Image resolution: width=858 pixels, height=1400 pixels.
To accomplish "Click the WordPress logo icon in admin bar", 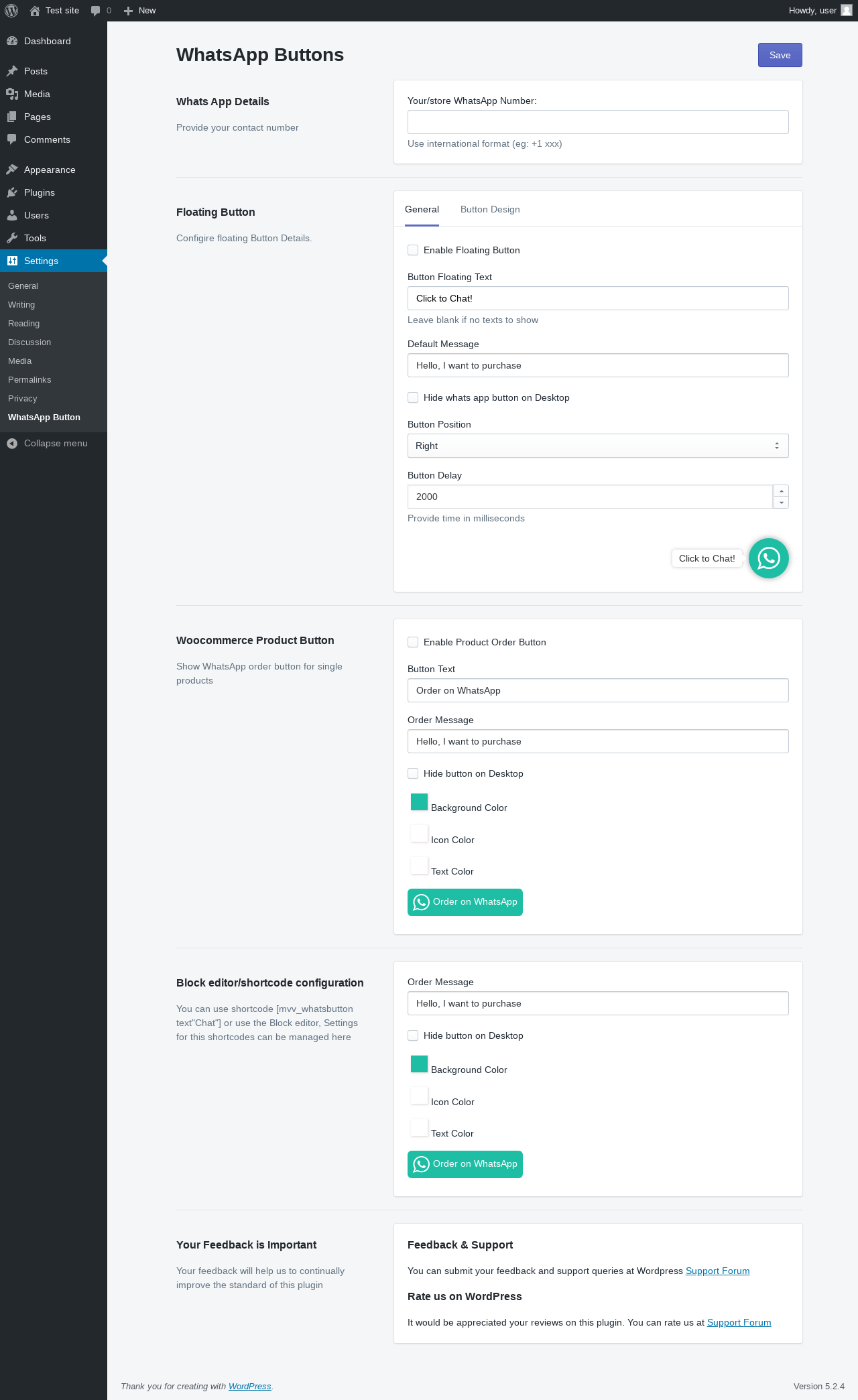I will coord(11,11).
